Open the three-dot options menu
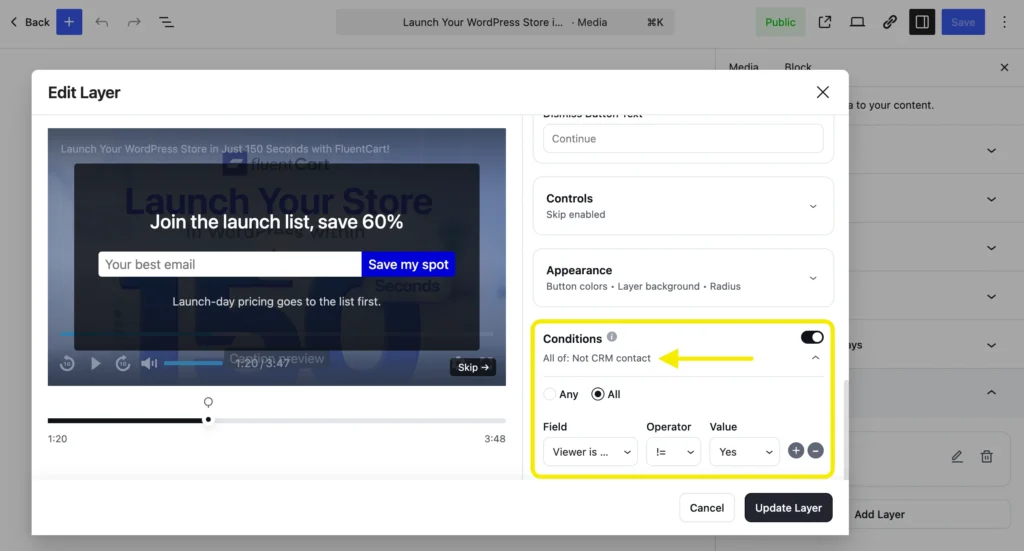The image size is (1024, 551). tap(1004, 22)
